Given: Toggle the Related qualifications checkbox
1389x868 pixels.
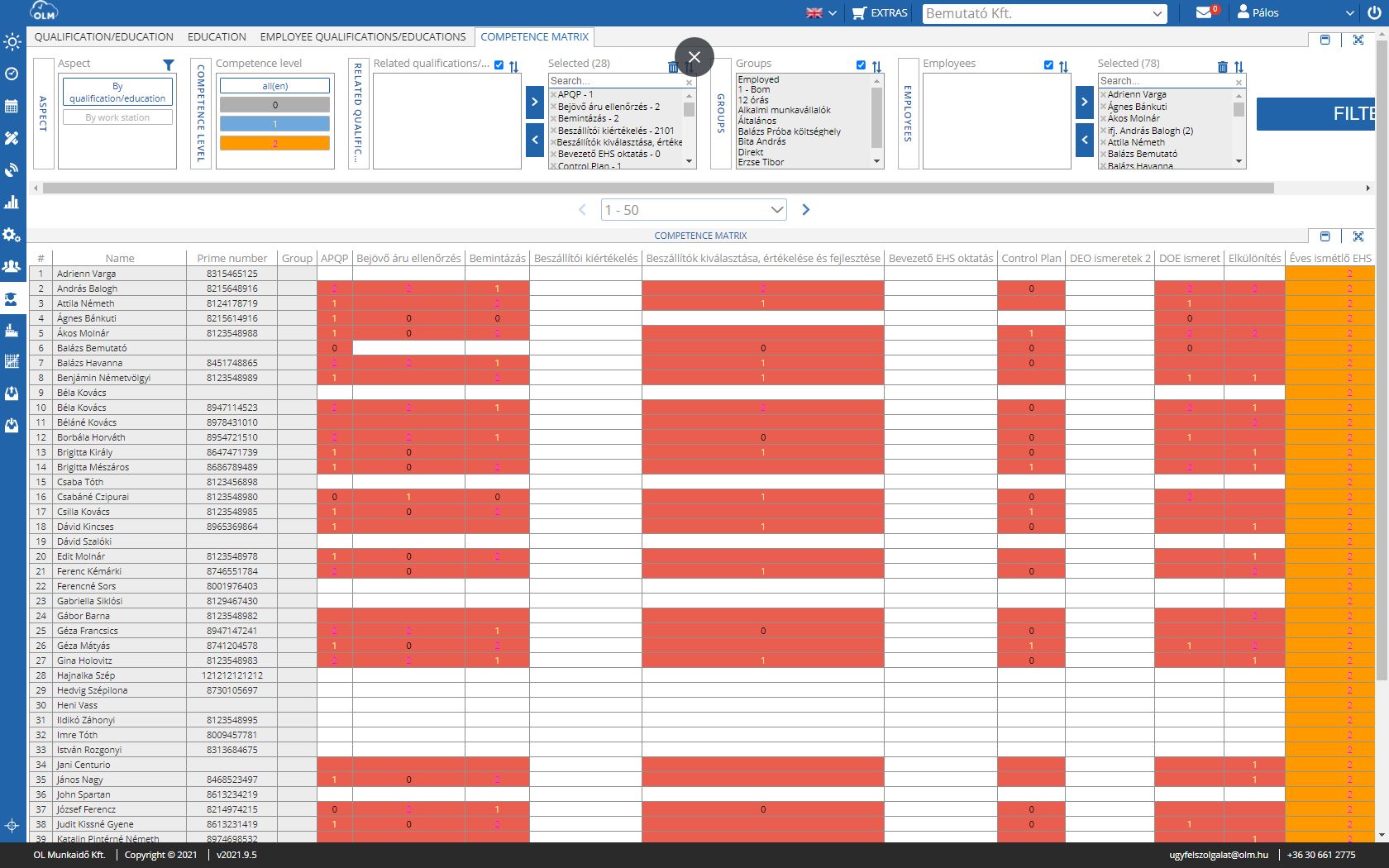Looking at the screenshot, I should point(499,64).
